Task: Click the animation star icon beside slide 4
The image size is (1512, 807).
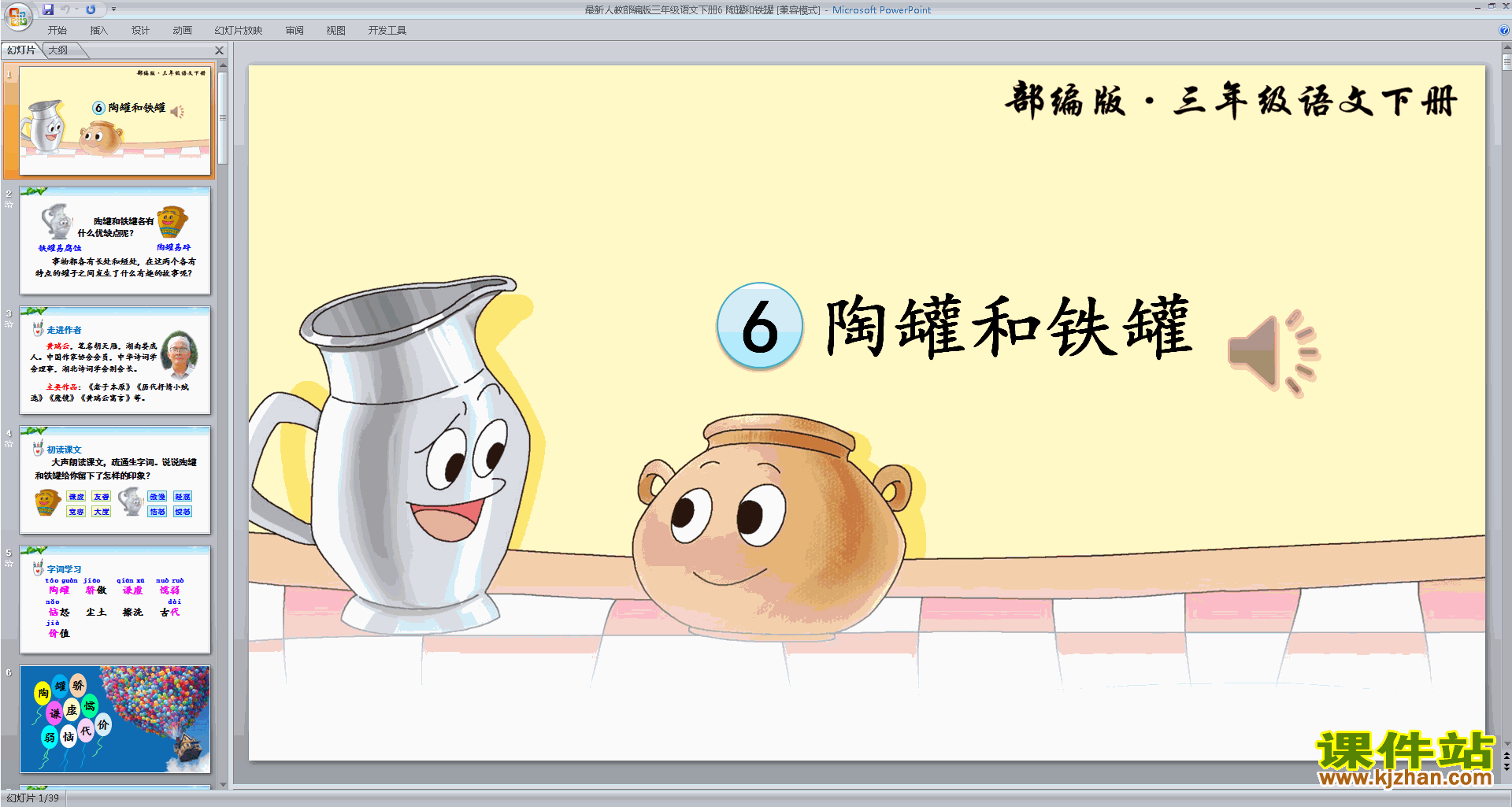Action: click(9, 444)
